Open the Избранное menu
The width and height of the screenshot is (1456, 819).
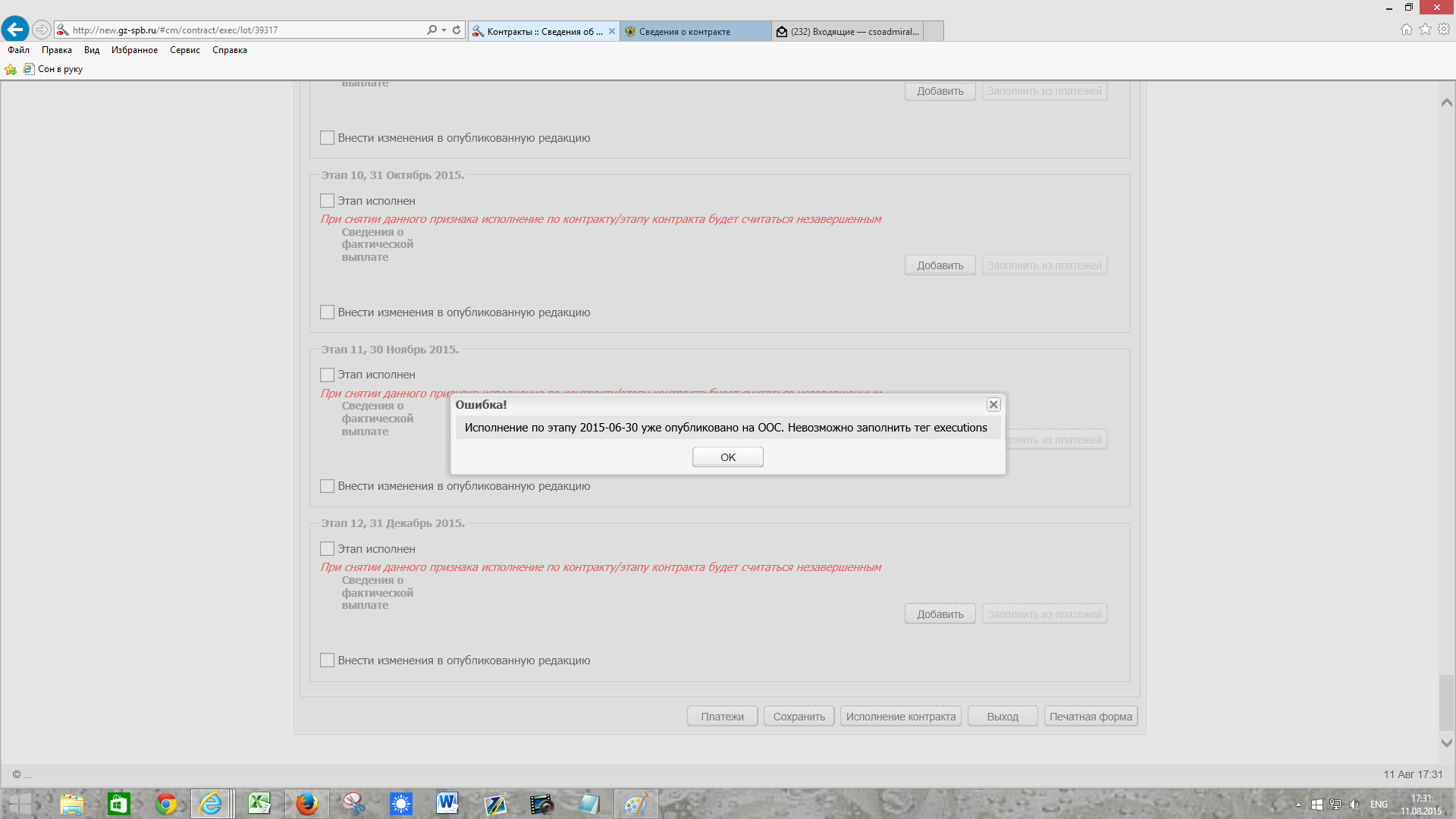[x=134, y=50]
